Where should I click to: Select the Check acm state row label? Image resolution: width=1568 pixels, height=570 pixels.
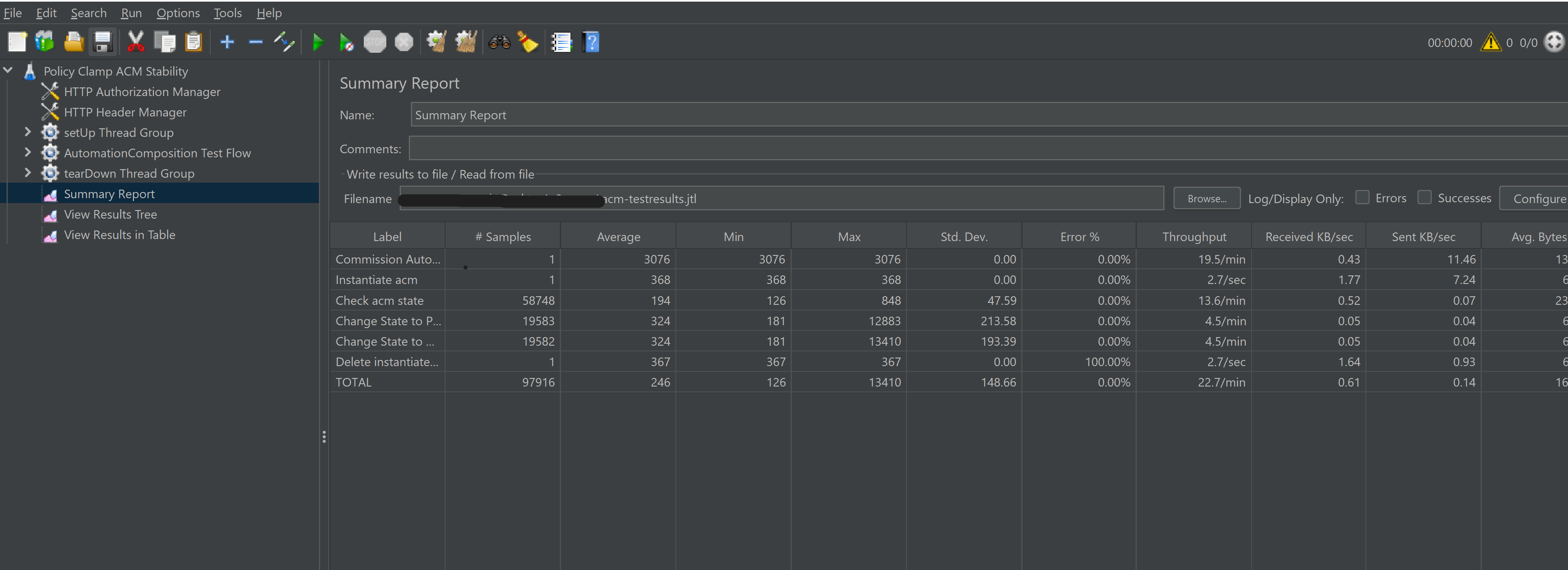tap(379, 300)
